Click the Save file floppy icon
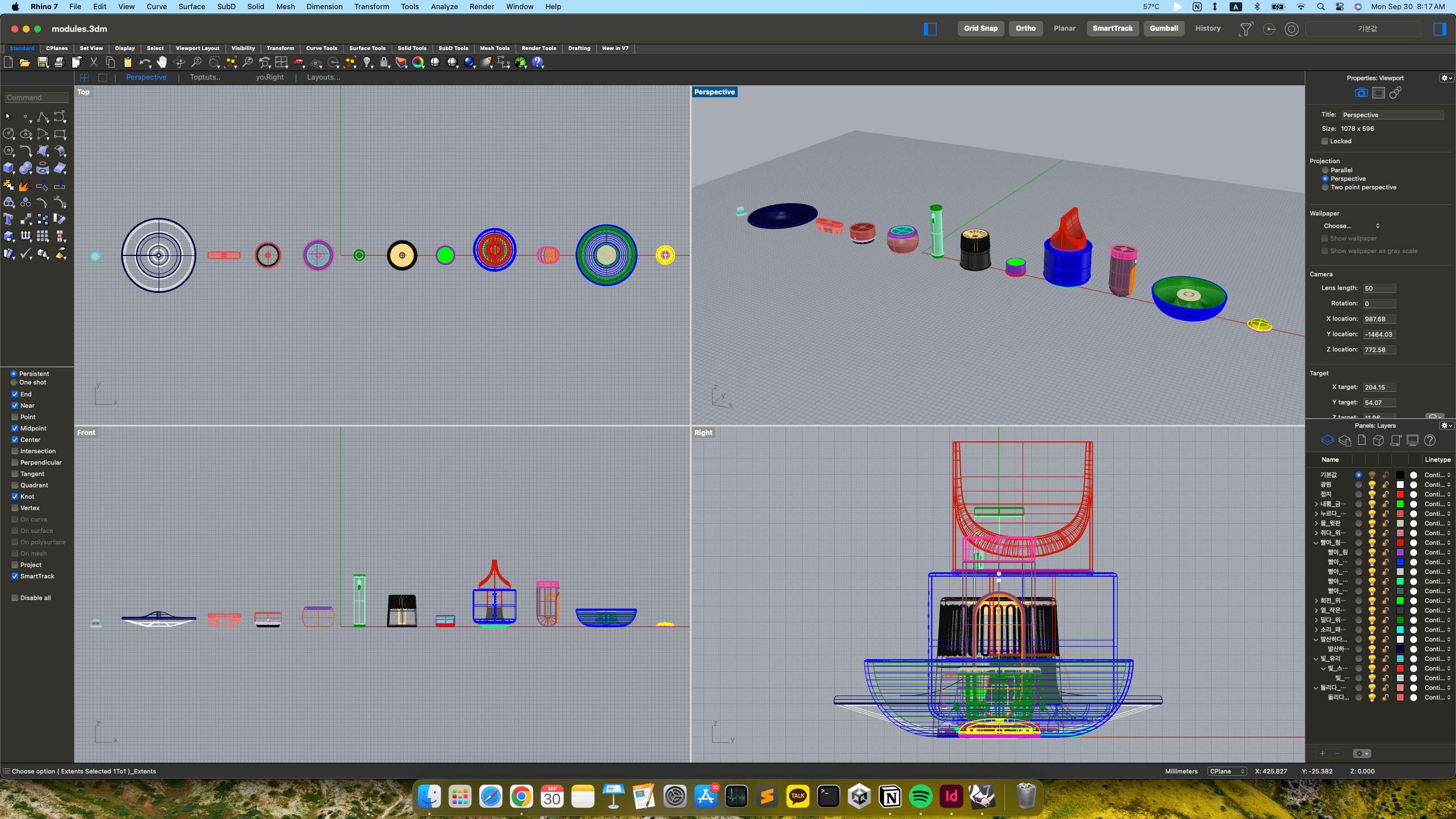The height and width of the screenshot is (819, 1456). pos(43,63)
